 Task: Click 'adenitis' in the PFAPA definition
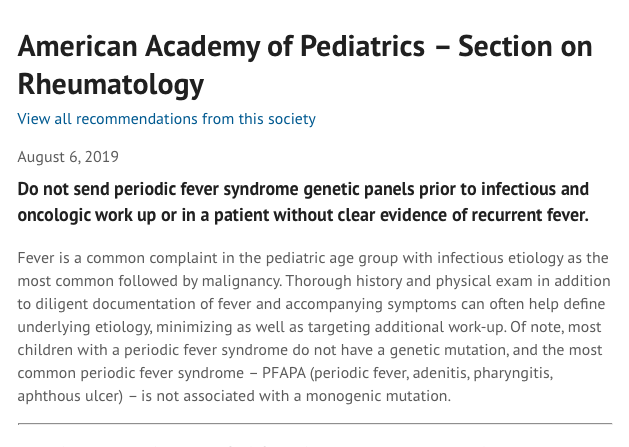click(440, 373)
